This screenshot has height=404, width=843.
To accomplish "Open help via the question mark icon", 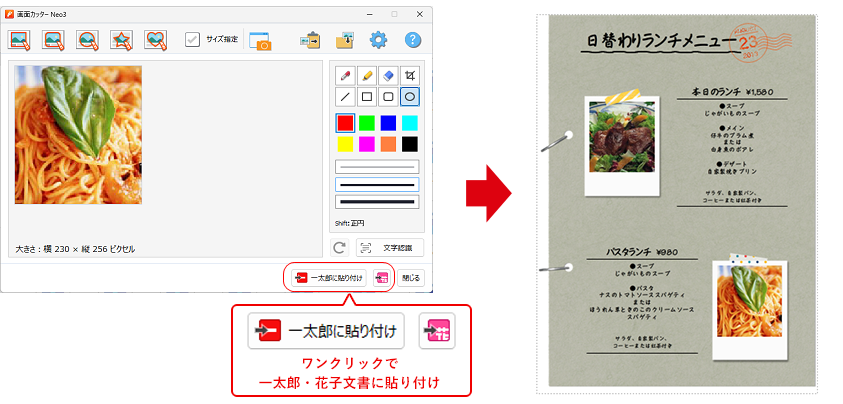I will pos(412,40).
